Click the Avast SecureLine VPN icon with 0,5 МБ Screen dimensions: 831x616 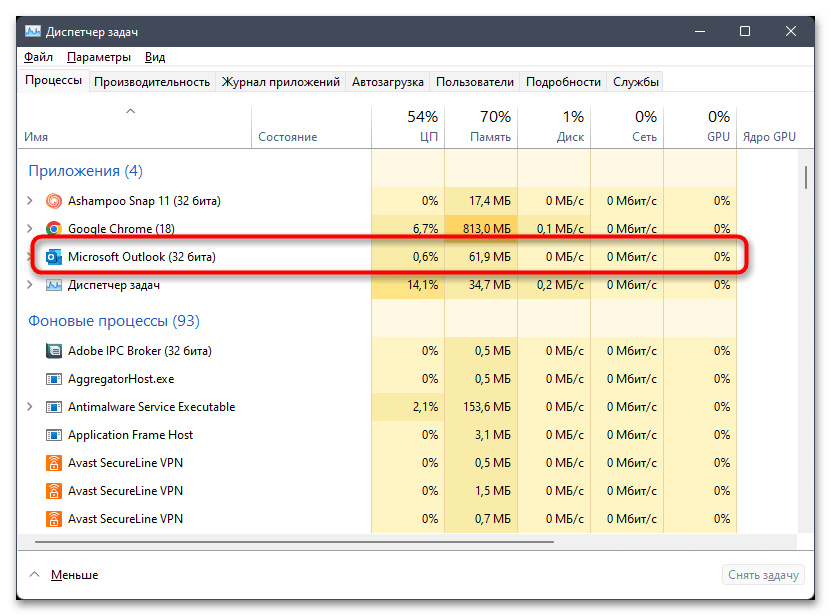tap(54, 463)
